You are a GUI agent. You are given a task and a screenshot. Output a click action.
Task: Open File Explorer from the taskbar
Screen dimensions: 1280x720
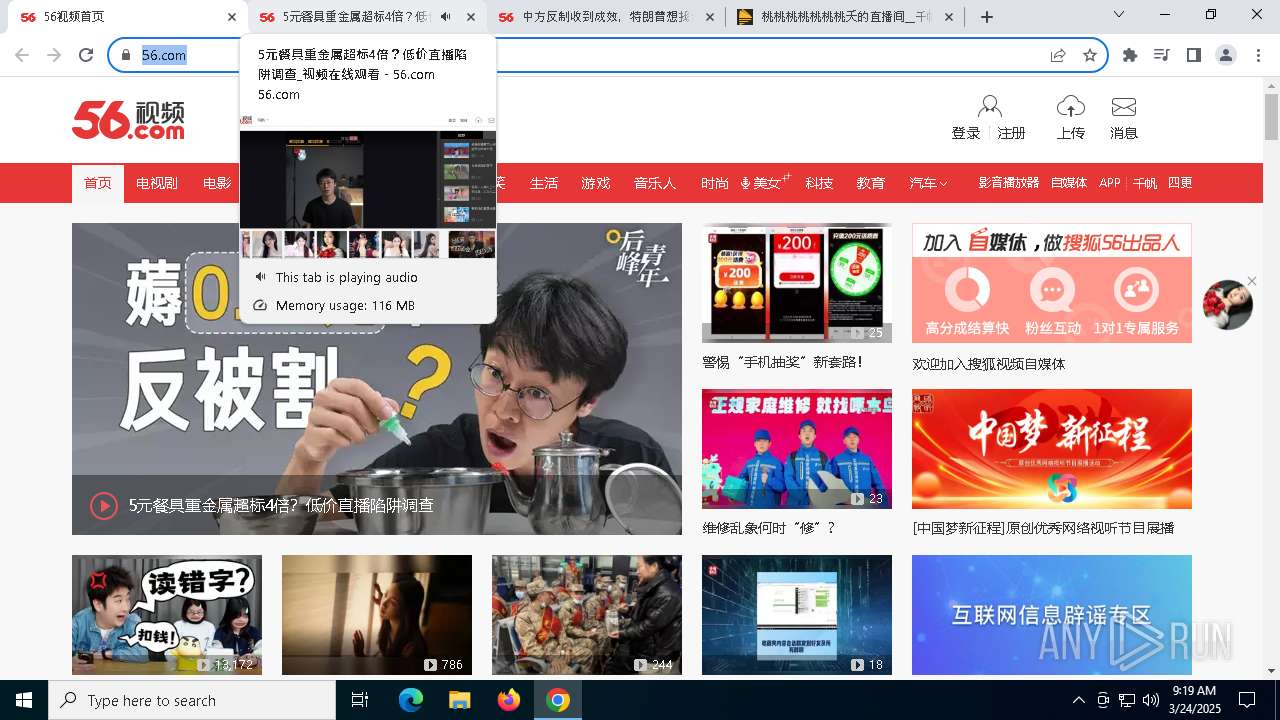460,700
